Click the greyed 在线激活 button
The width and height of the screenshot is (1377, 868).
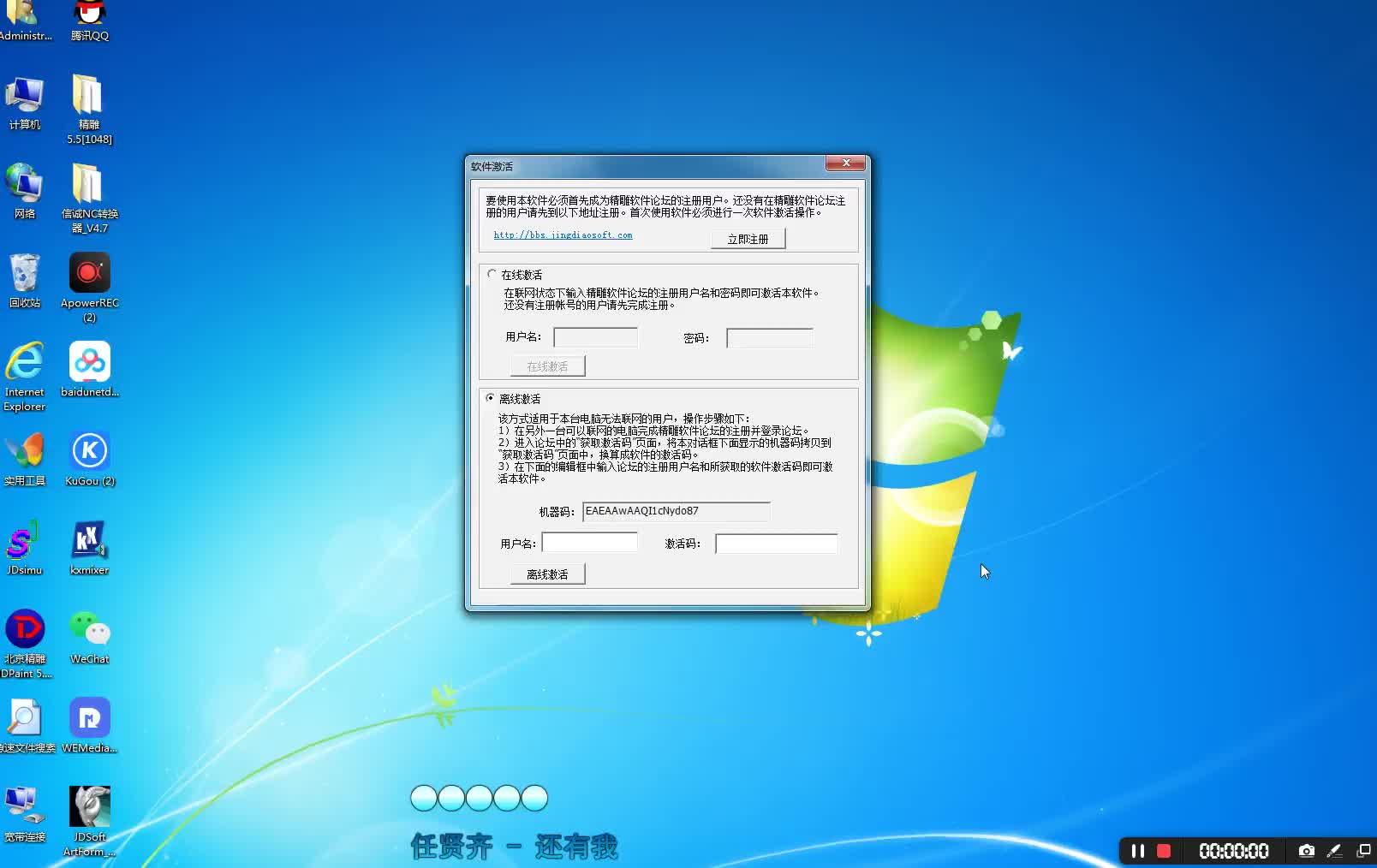click(x=547, y=366)
